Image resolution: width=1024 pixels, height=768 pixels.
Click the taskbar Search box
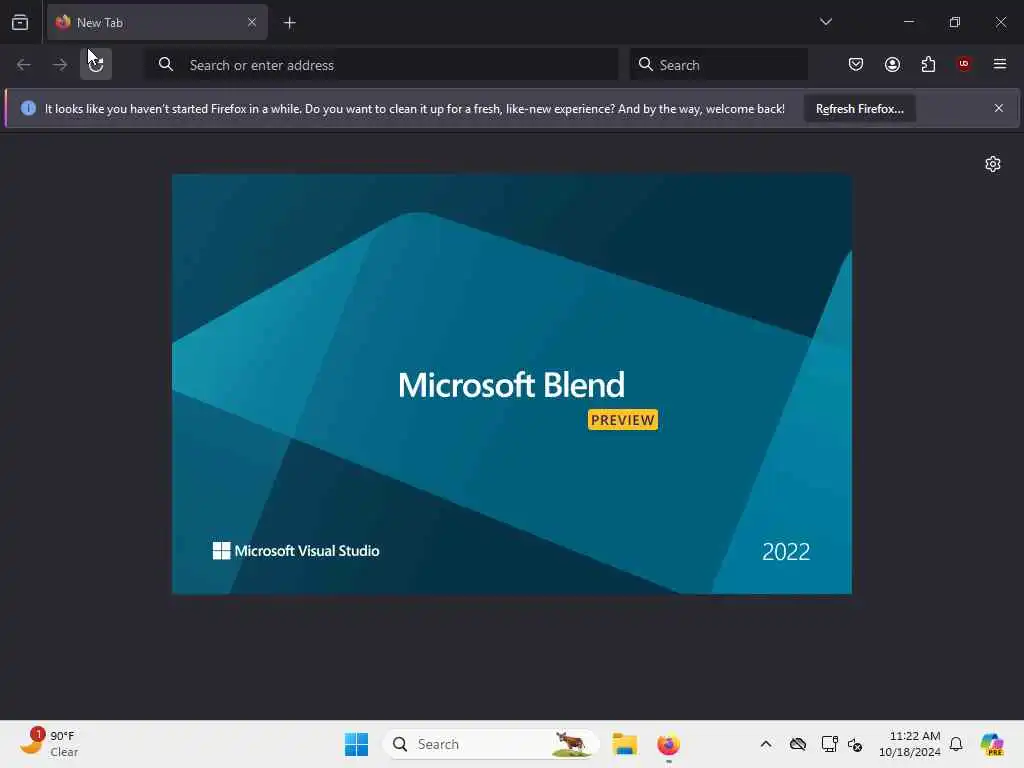click(491, 744)
